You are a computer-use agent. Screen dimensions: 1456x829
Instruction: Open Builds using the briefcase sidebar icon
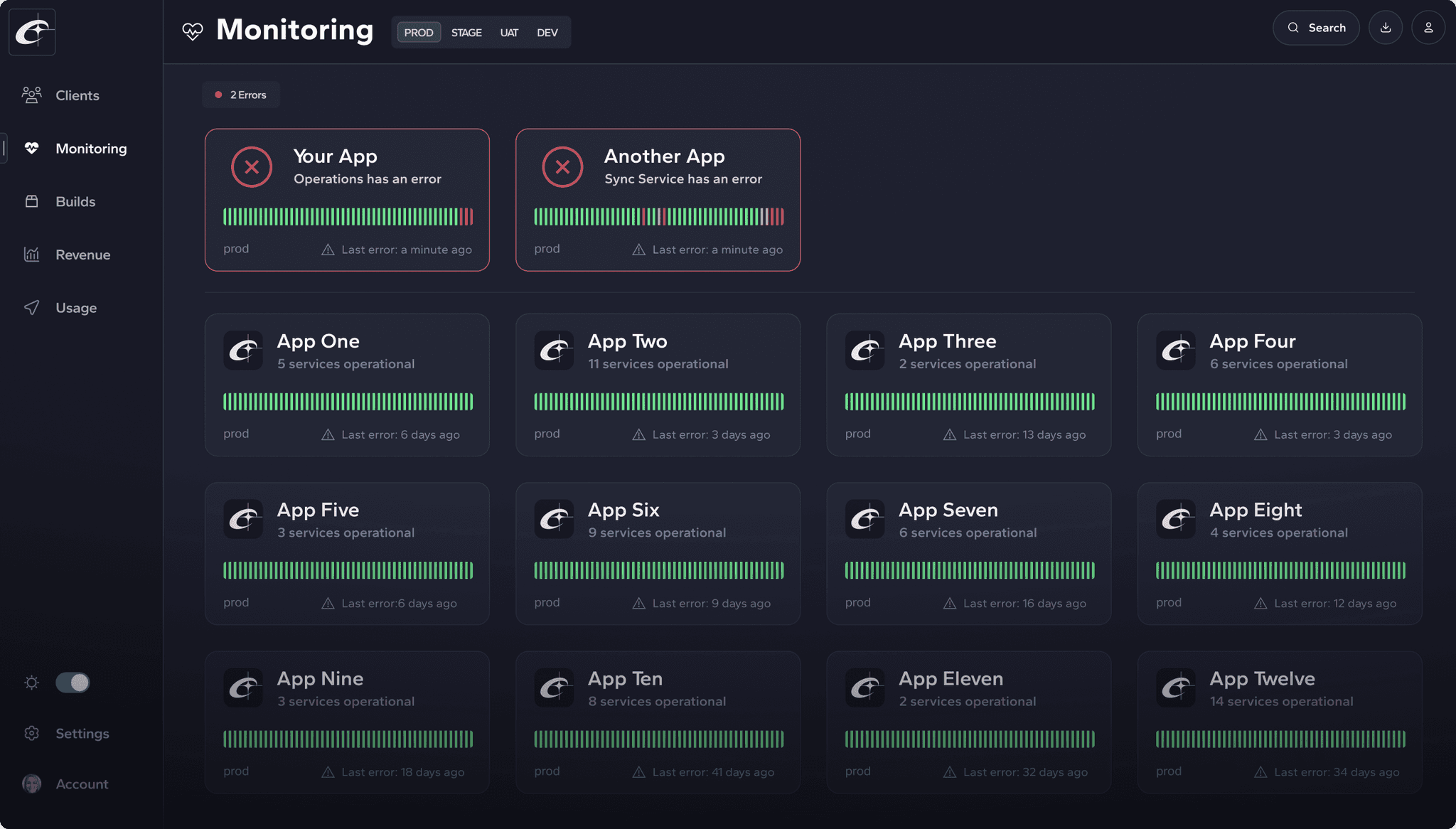coord(32,201)
